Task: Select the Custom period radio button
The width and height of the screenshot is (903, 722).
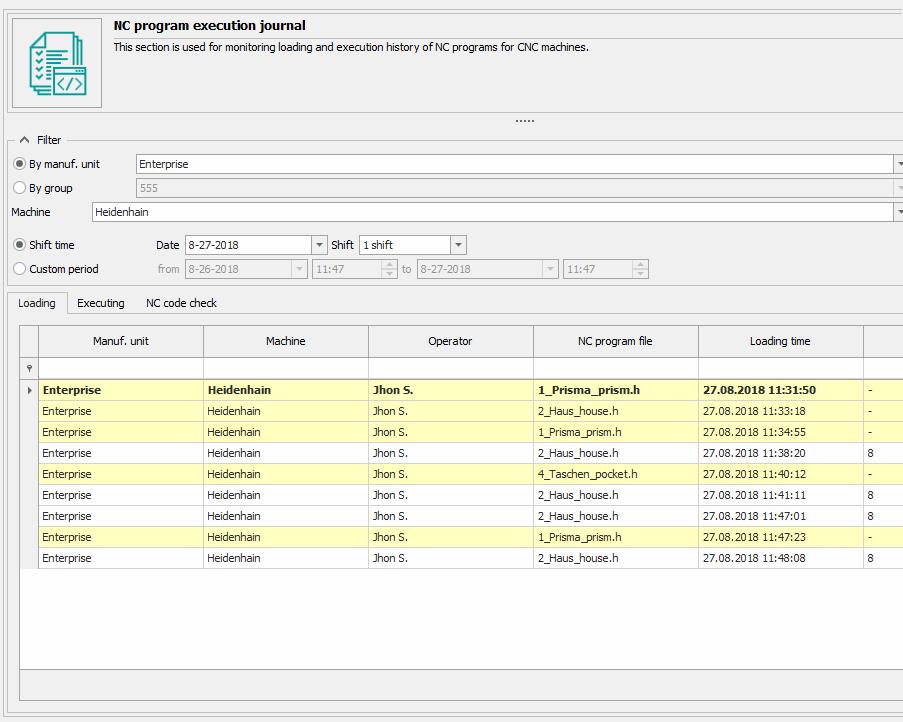Action: pyautogui.click(x=19, y=269)
